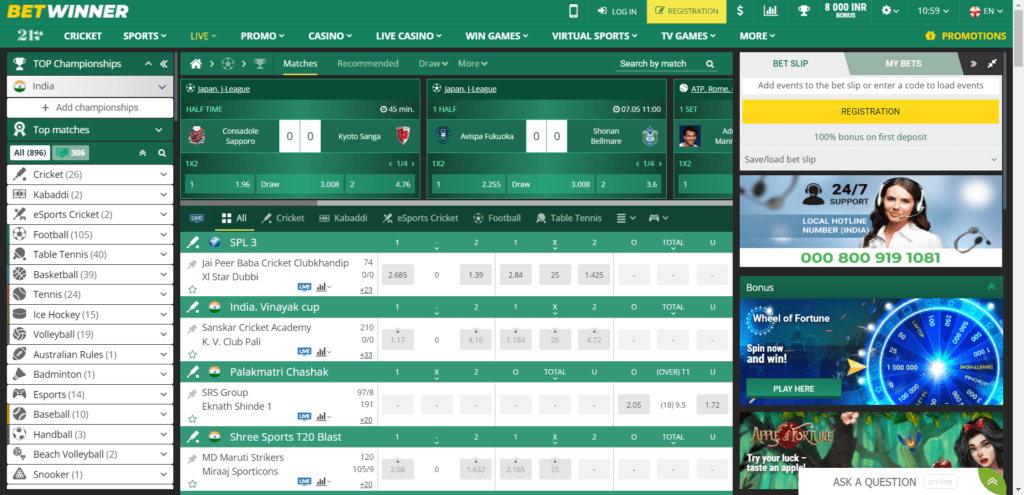This screenshot has height=495, width=1024.
Task: Open the More dropdown beside Draw
Action: pos(473,63)
